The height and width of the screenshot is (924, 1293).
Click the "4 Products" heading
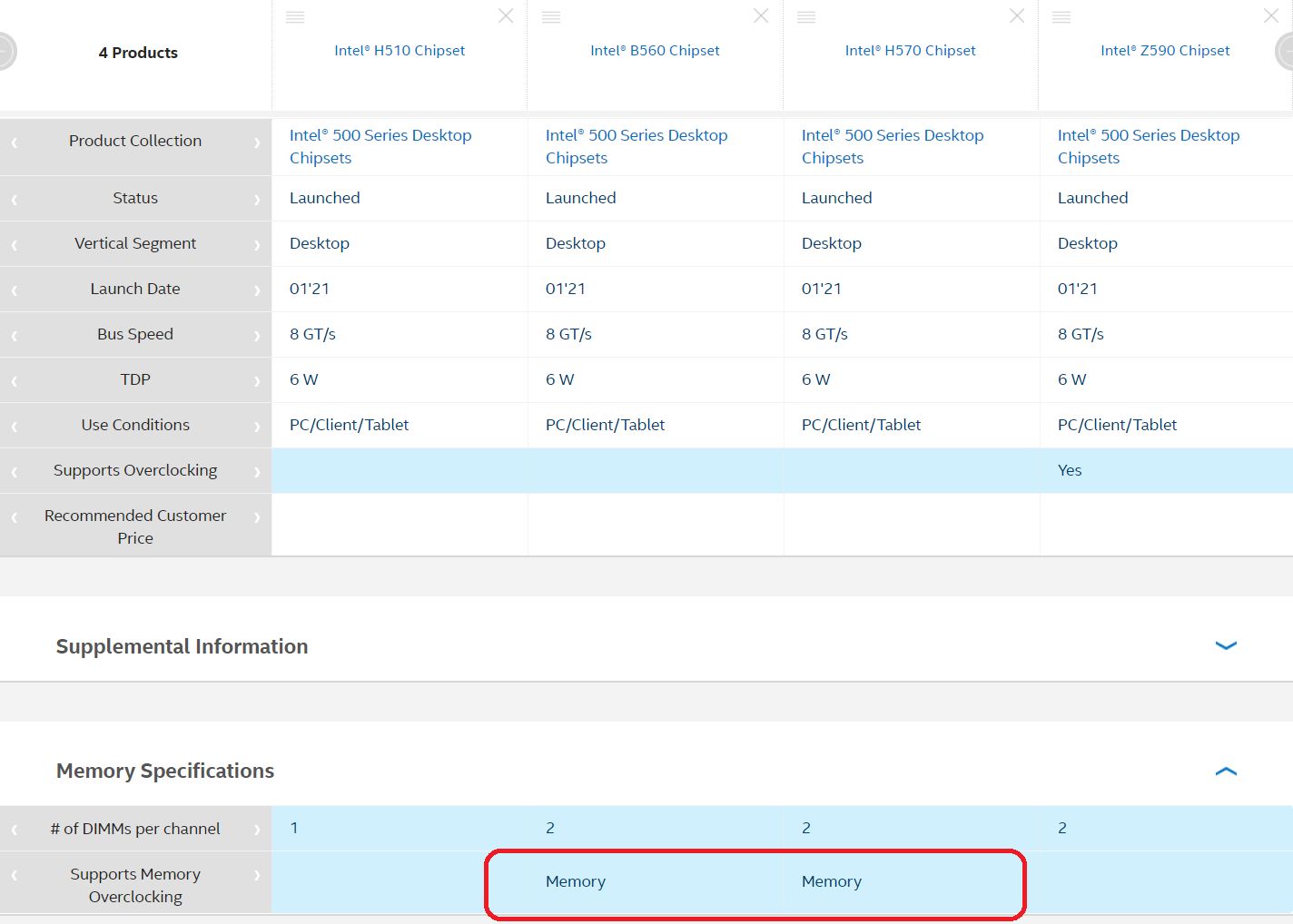pos(138,53)
